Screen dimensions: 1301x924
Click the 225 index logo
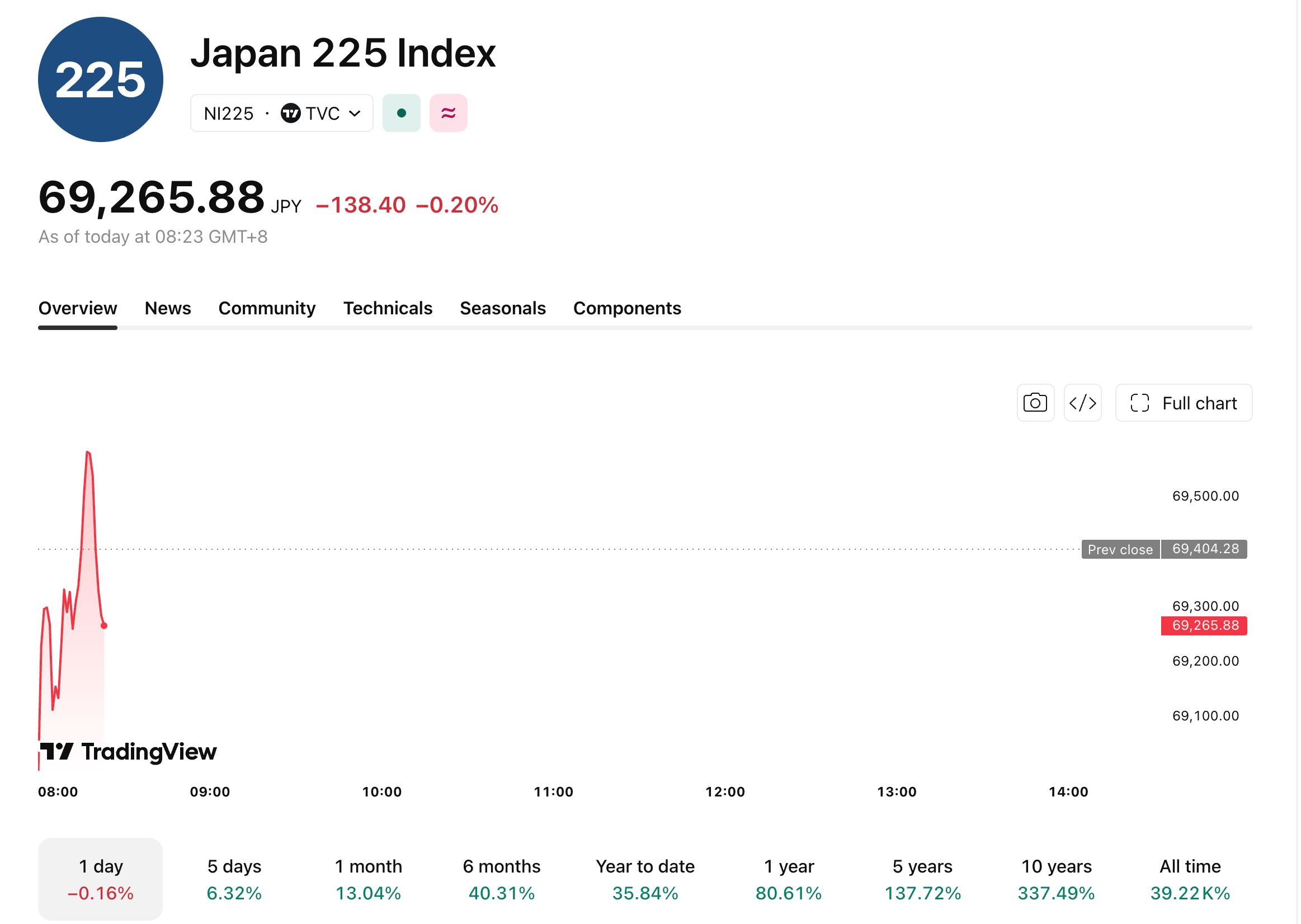point(101,79)
